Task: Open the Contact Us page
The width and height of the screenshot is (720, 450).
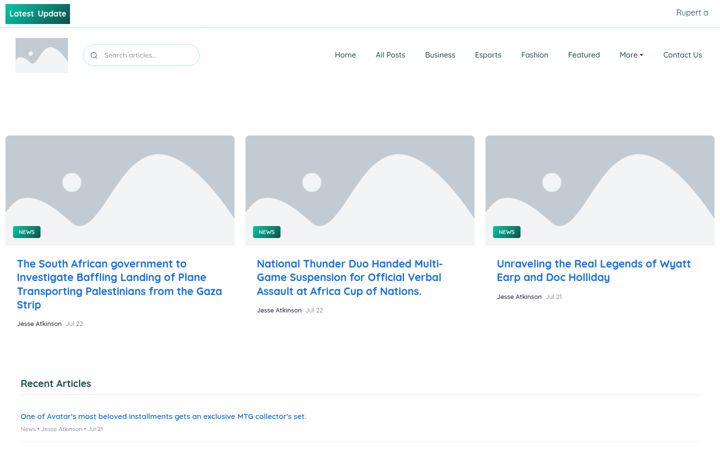Action: tap(682, 55)
